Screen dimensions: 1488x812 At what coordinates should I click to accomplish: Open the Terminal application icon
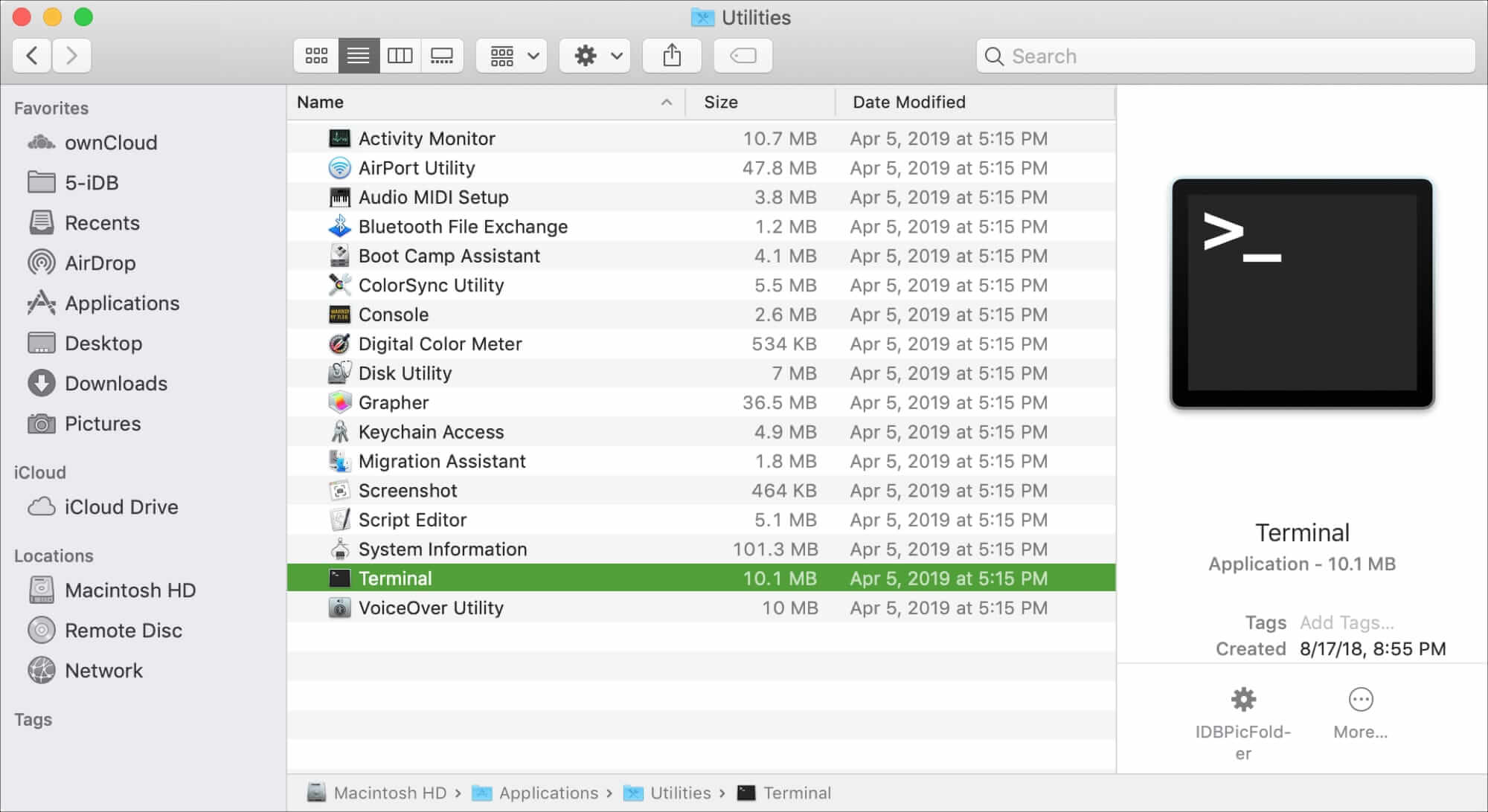click(x=339, y=578)
